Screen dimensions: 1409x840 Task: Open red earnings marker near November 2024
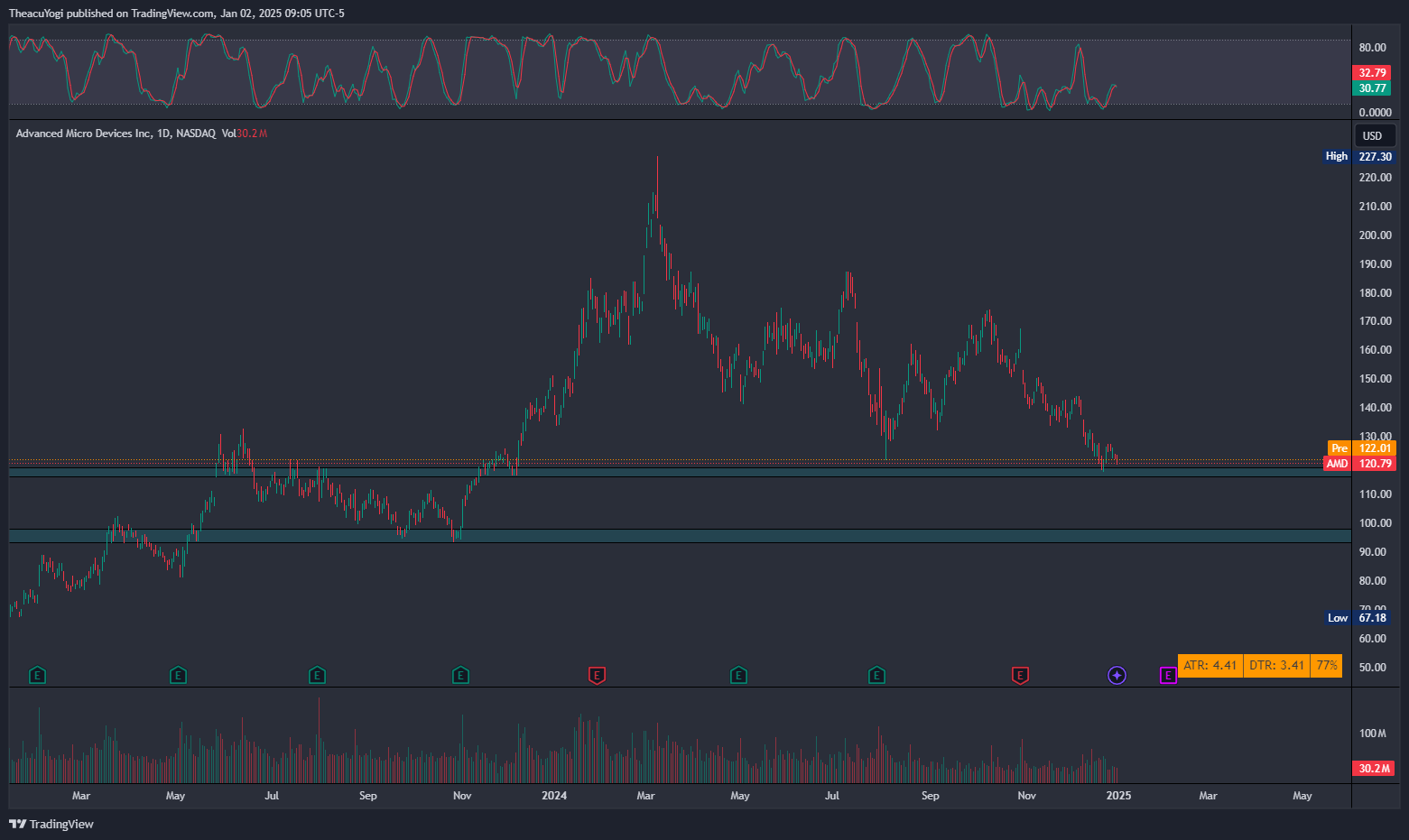click(x=1020, y=675)
